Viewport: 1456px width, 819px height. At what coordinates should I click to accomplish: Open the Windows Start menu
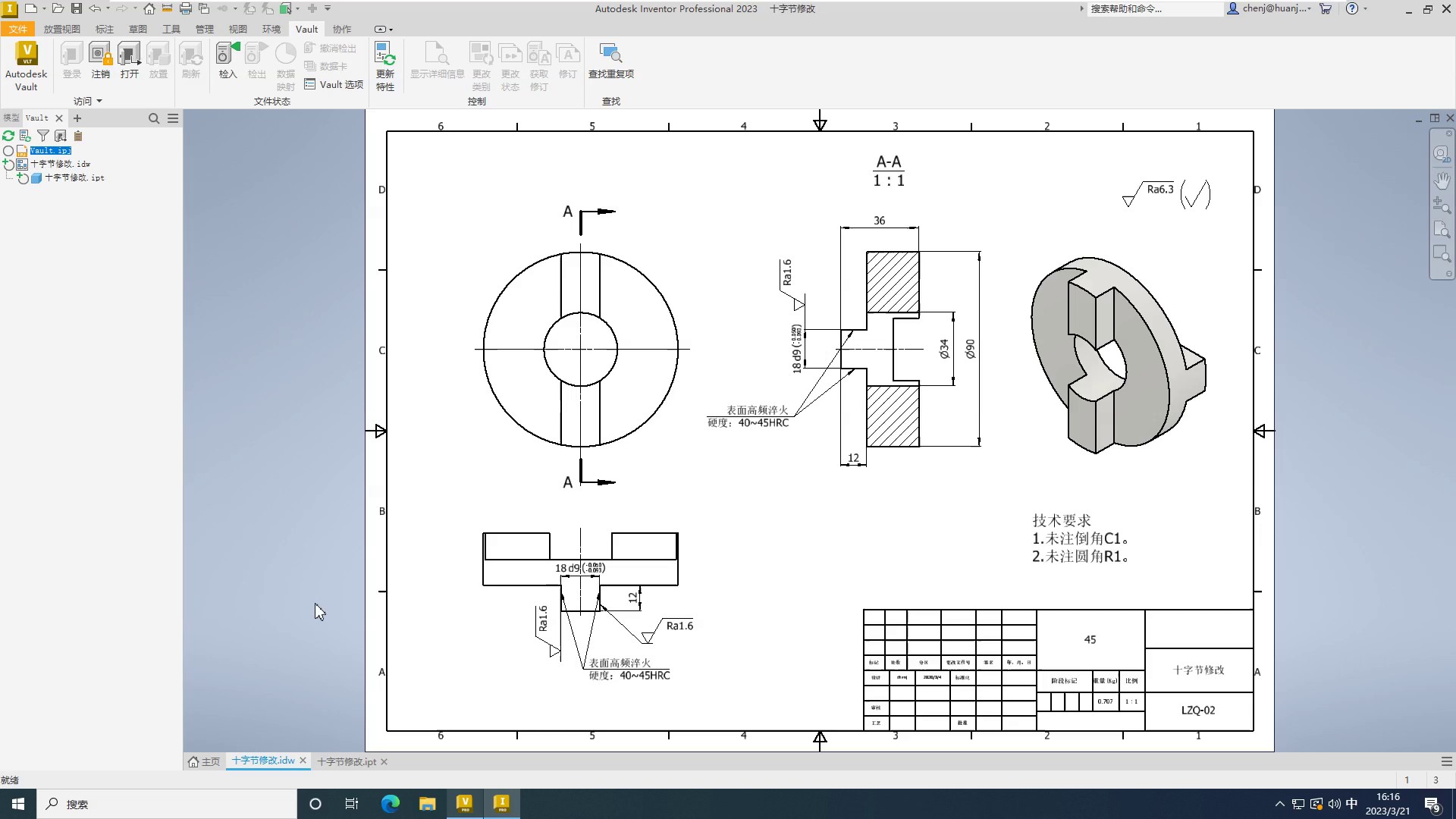point(18,804)
